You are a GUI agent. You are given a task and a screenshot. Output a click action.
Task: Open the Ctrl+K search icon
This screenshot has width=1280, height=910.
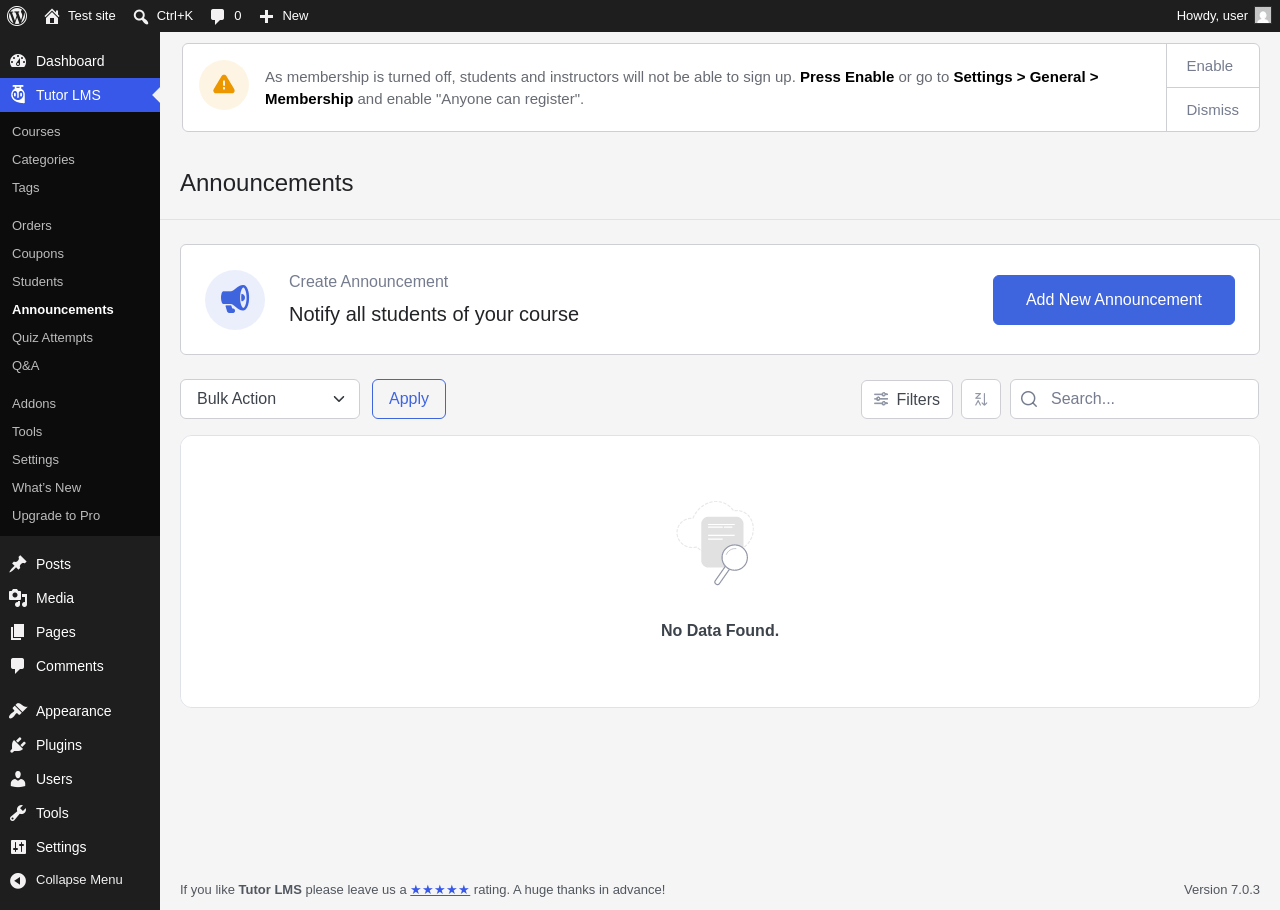(141, 16)
